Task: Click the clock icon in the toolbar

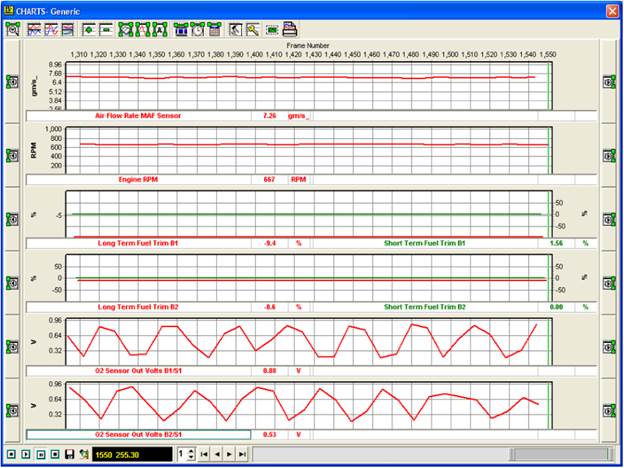Action: pyautogui.click(x=198, y=30)
